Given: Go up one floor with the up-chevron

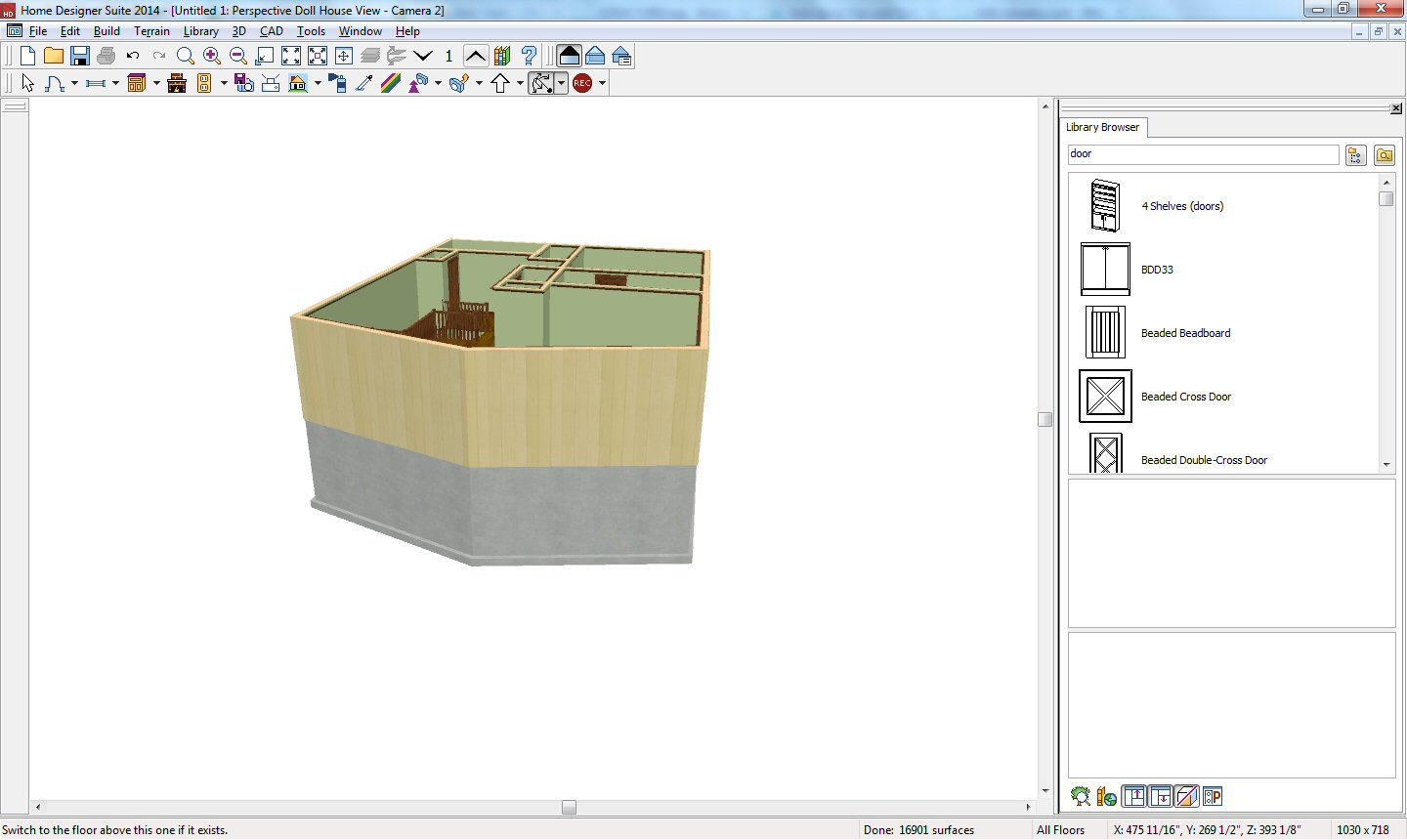Looking at the screenshot, I should pyautogui.click(x=476, y=57).
